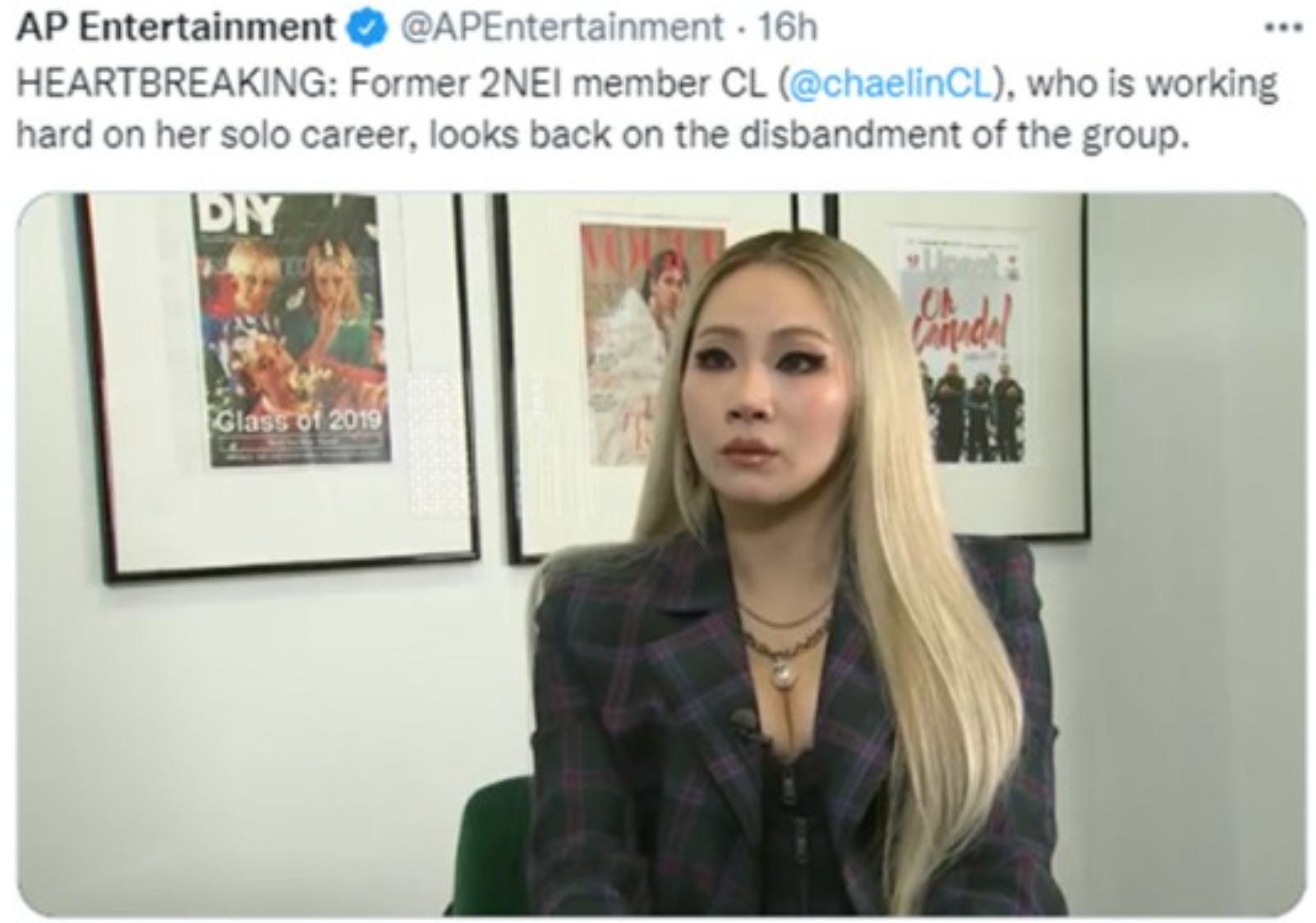Click the round pendant on the necklace
Image resolution: width=1316 pixels, height=923 pixels.
click(x=781, y=674)
